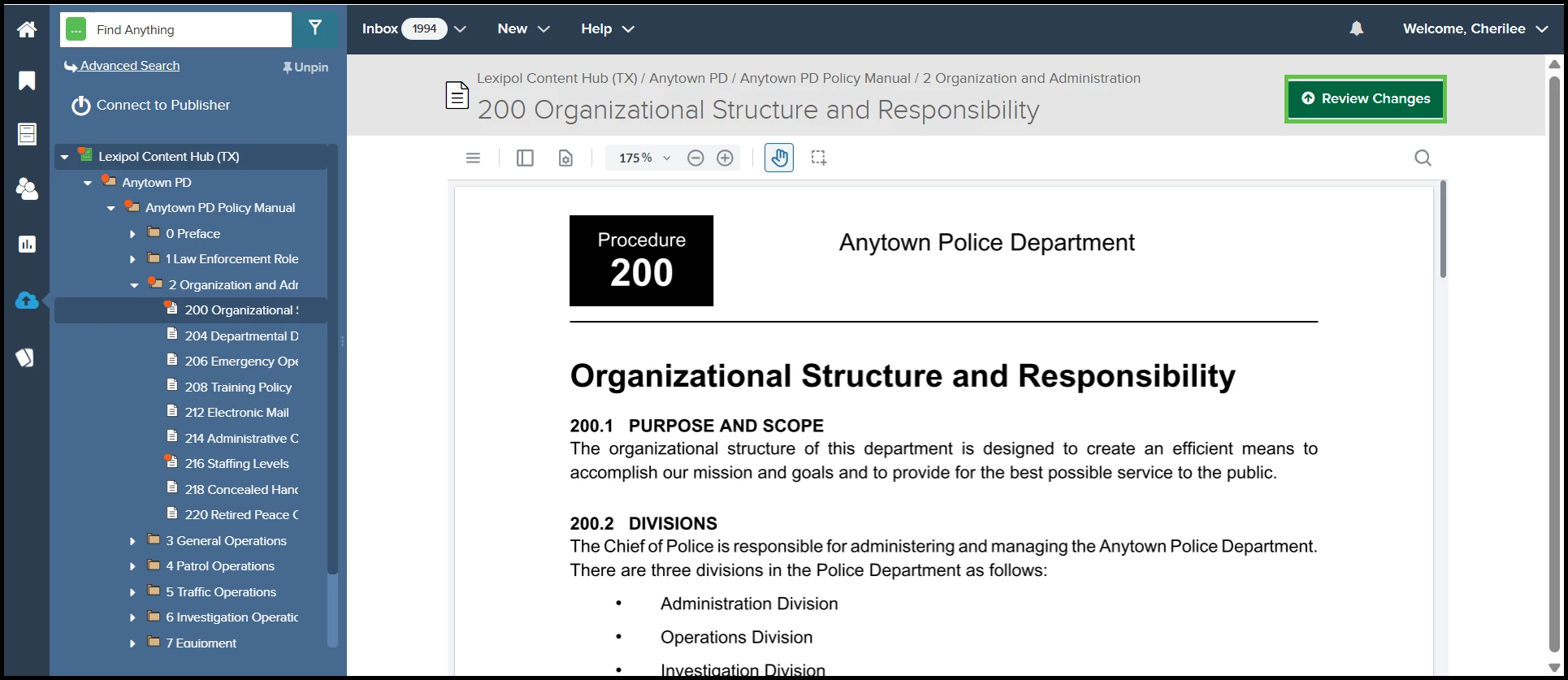Click the Review Changes button

click(x=1365, y=99)
